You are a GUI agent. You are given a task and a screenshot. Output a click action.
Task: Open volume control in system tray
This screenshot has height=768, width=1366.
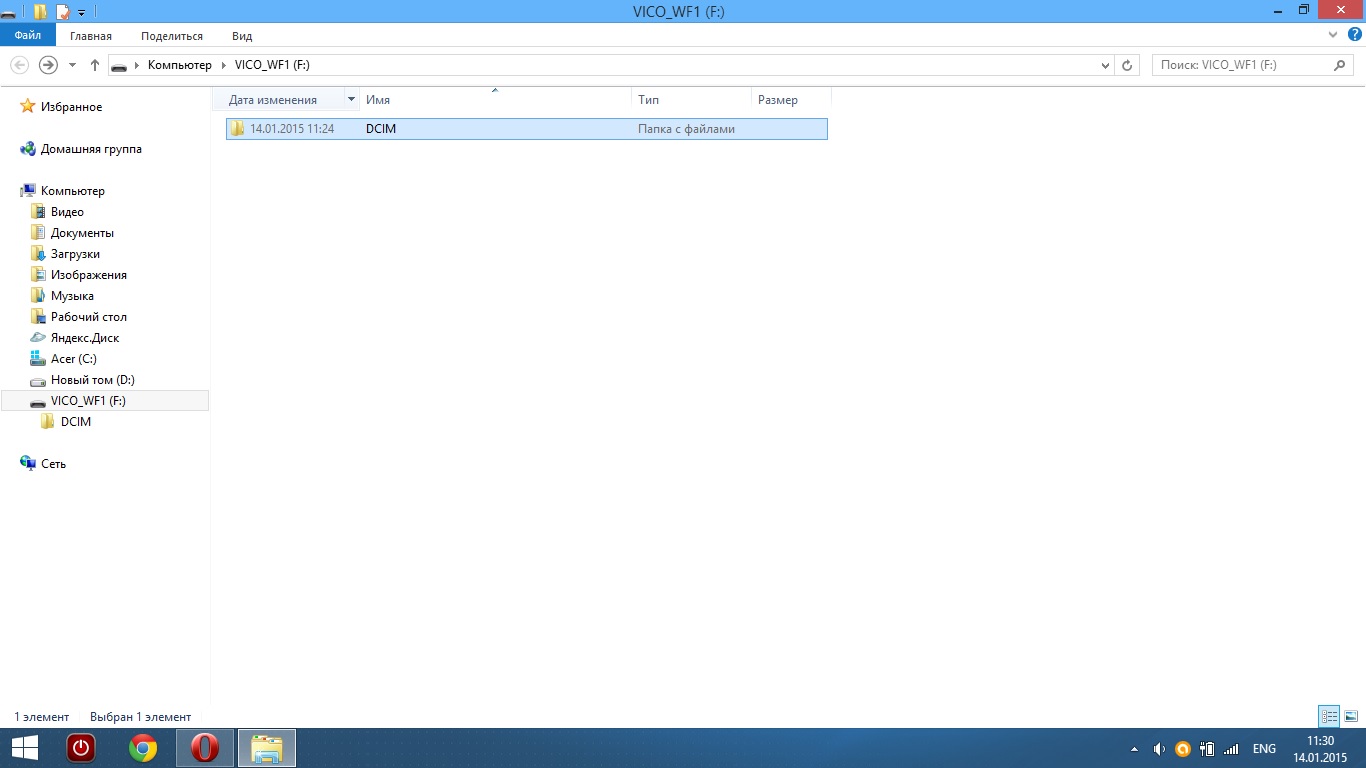click(x=1159, y=749)
